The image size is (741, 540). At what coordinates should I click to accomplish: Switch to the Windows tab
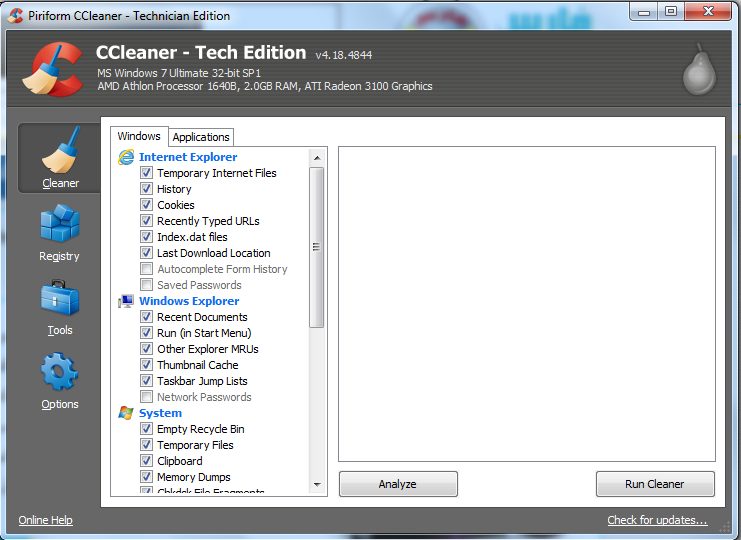point(139,136)
